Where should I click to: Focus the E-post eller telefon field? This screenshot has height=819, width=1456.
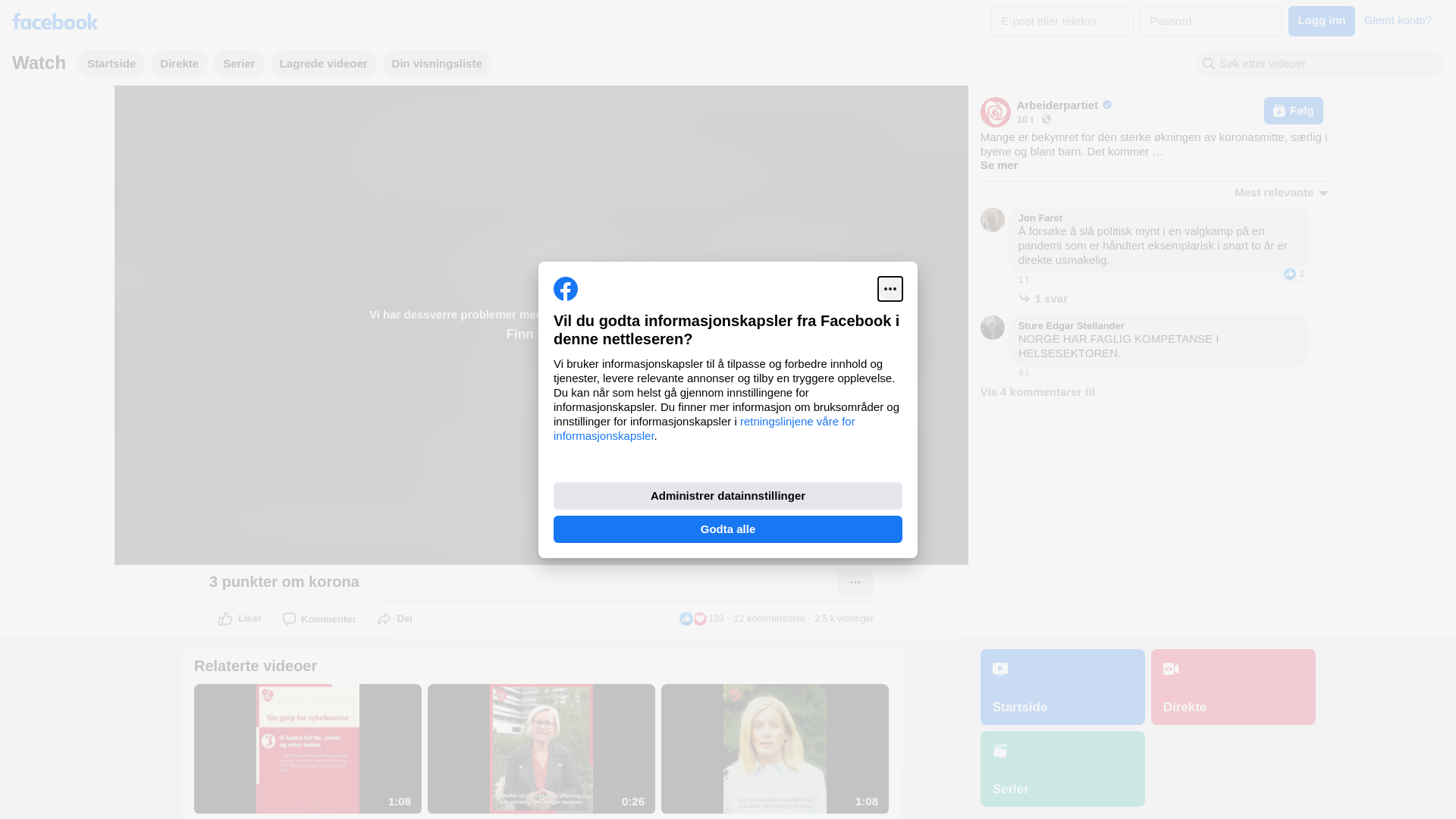pyautogui.click(x=1062, y=21)
